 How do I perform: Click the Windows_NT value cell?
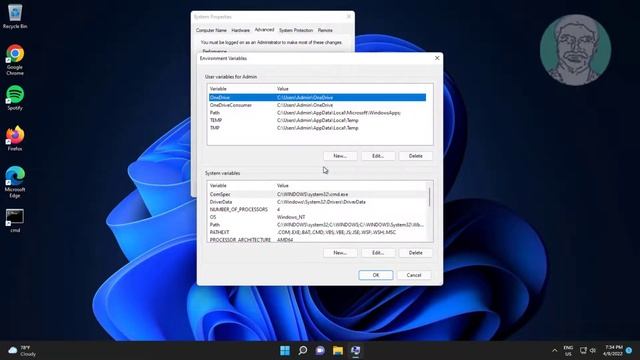pyautogui.click(x=291, y=217)
